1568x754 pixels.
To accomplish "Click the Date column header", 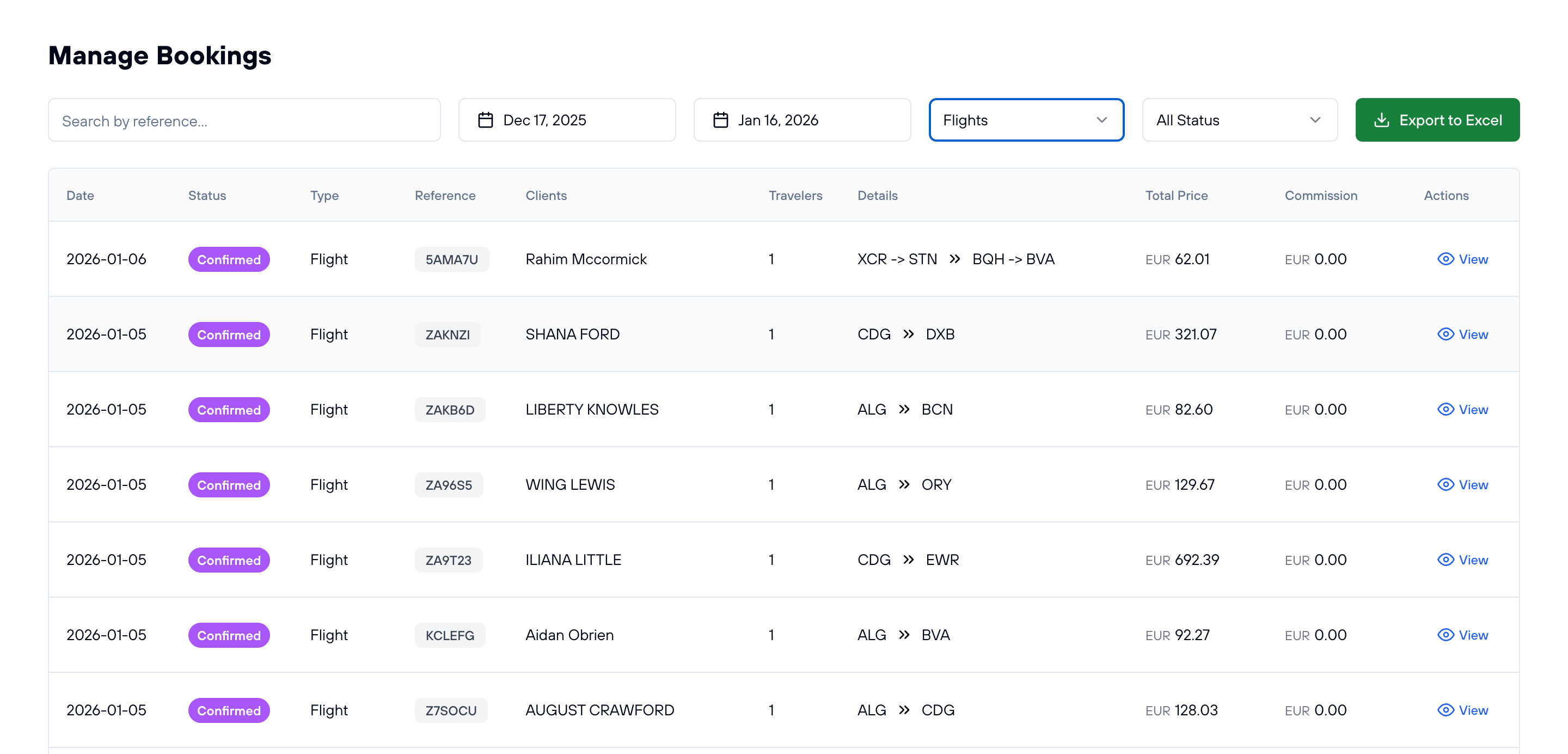I will pyautogui.click(x=79, y=196).
